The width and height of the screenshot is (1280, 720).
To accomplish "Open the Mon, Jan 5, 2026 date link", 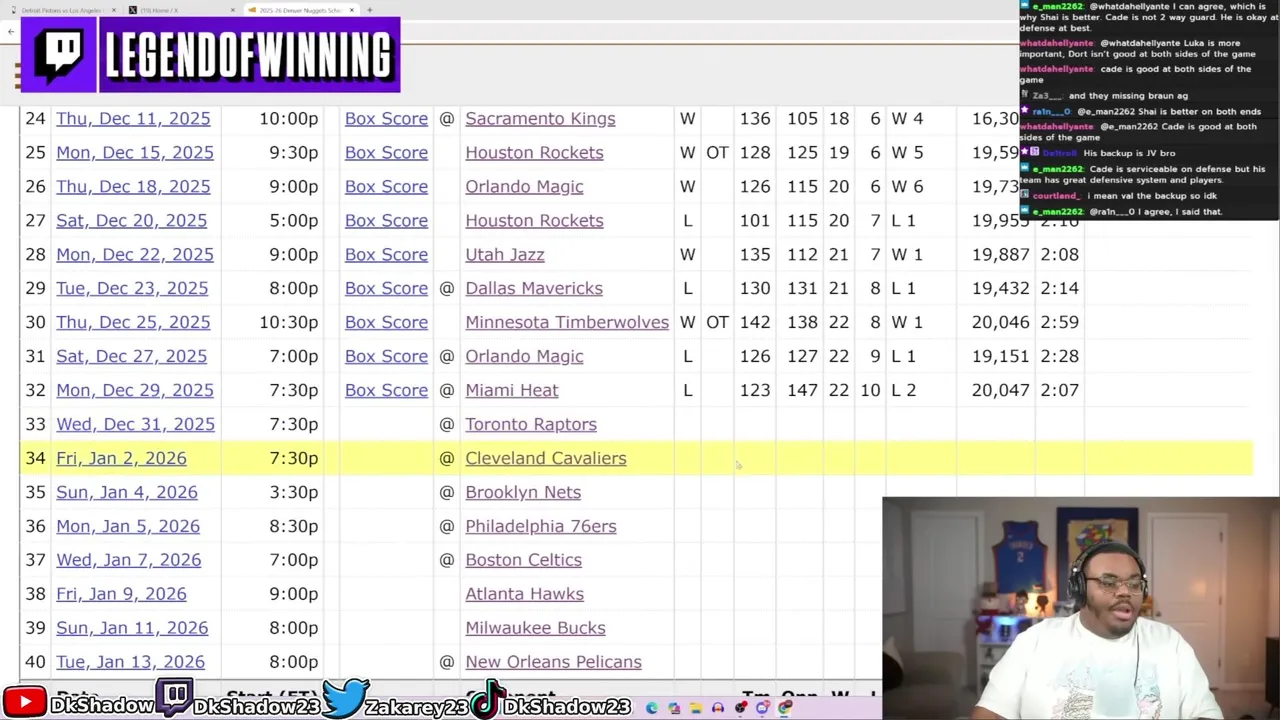I will (128, 527).
